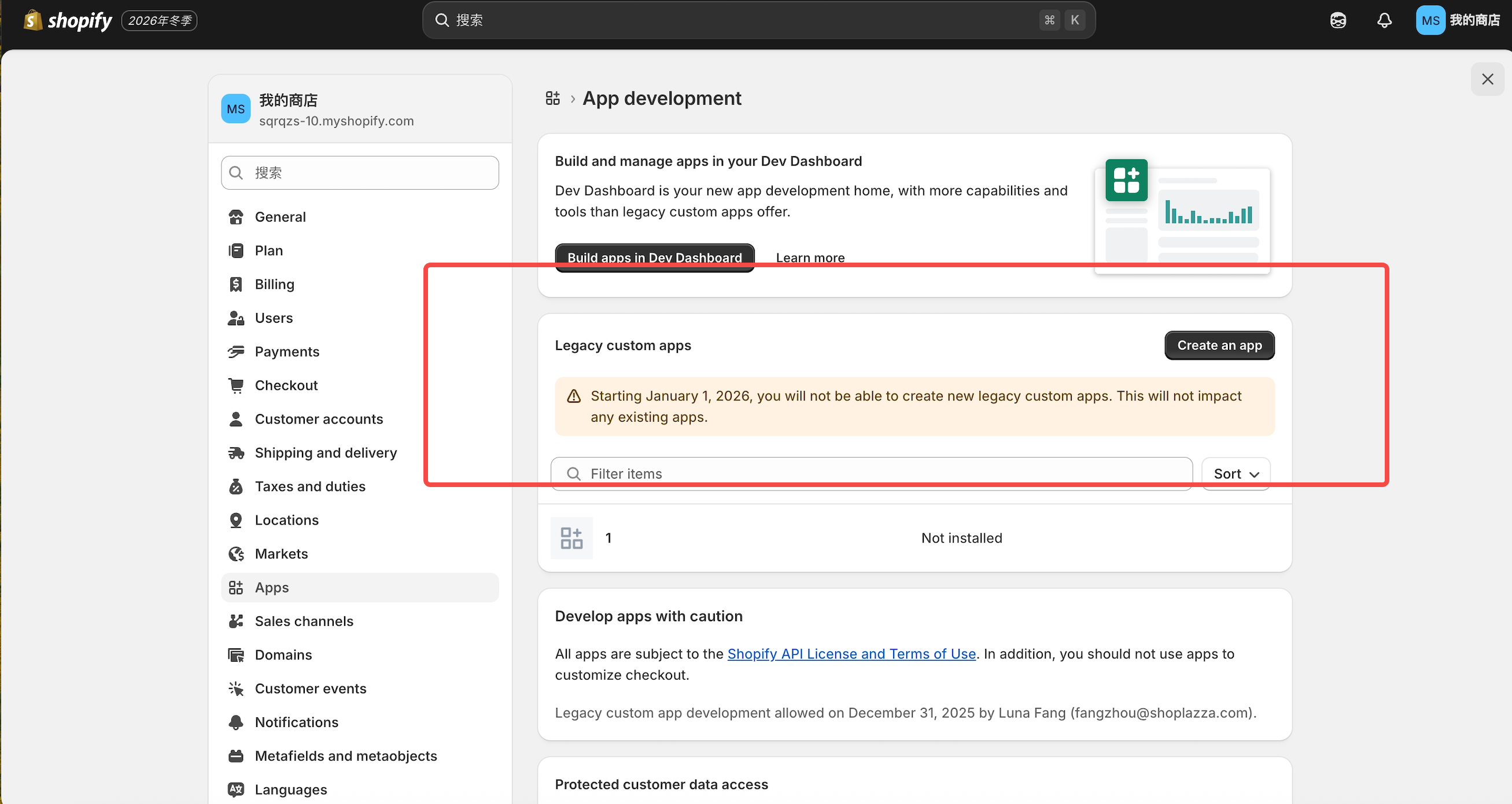The height and width of the screenshot is (804, 1512).
Task: Open the 我的商店 account menu
Action: point(1458,21)
